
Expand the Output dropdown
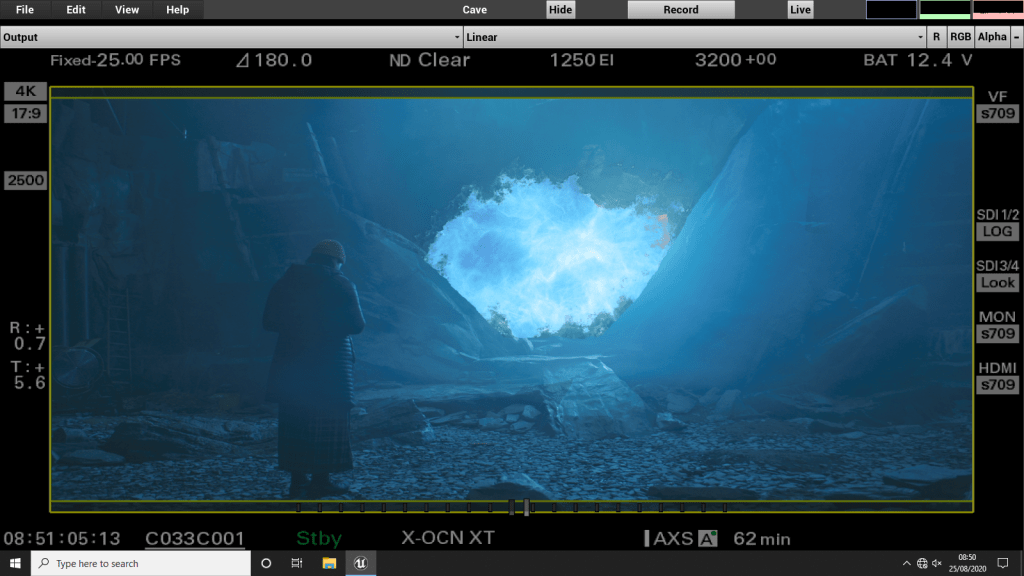[x=231, y=37]
